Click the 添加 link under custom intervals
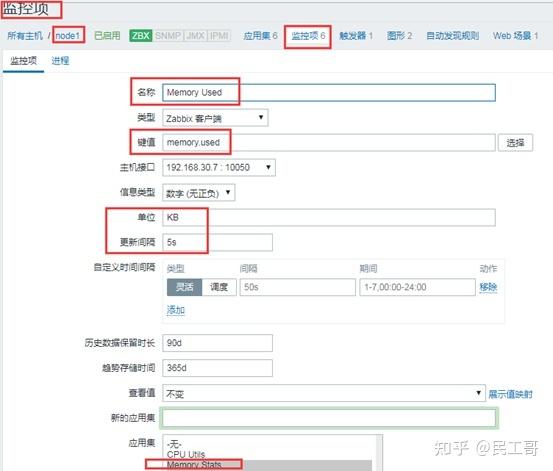Image resolution: width=553 pixels, height=471 pixels. (176, 310)
